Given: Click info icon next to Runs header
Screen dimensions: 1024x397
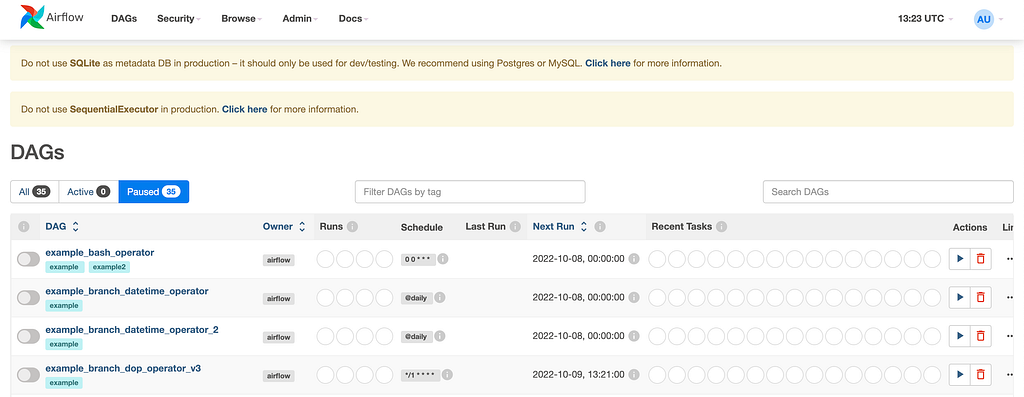Looking at the screenshot, I should pyautogui.click(x=353, y=227).
